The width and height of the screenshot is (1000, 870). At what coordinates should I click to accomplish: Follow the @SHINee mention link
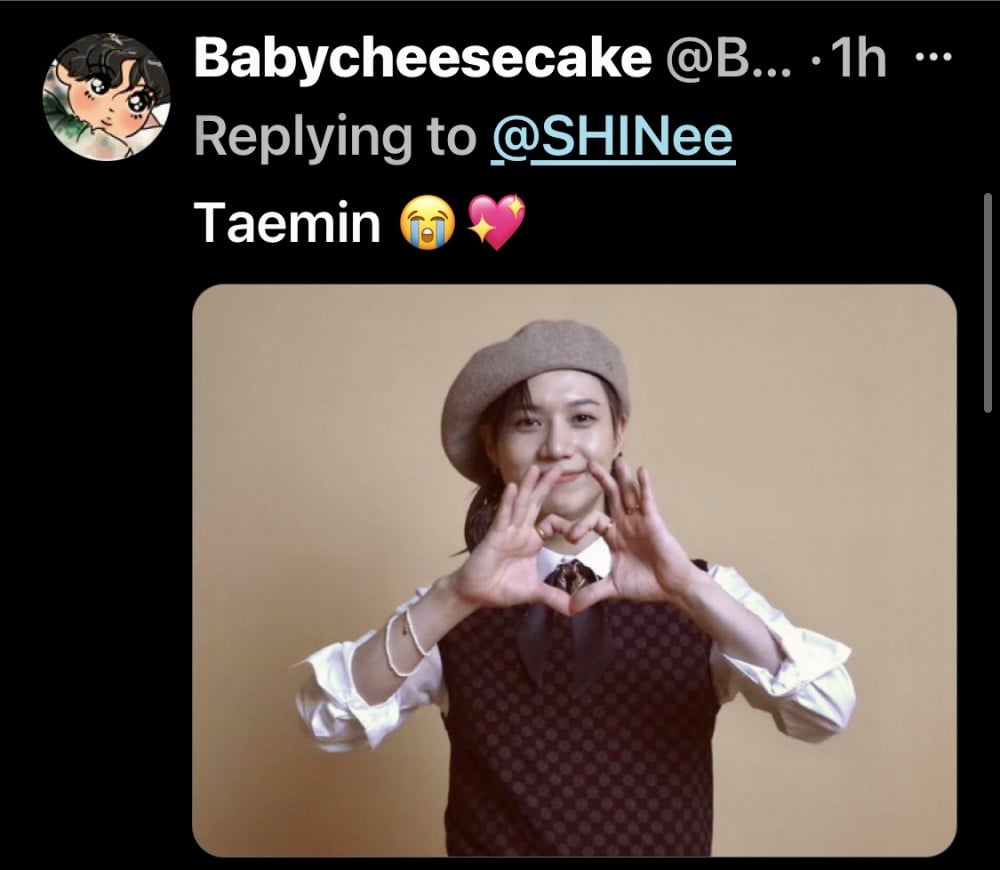coord(613,136)
